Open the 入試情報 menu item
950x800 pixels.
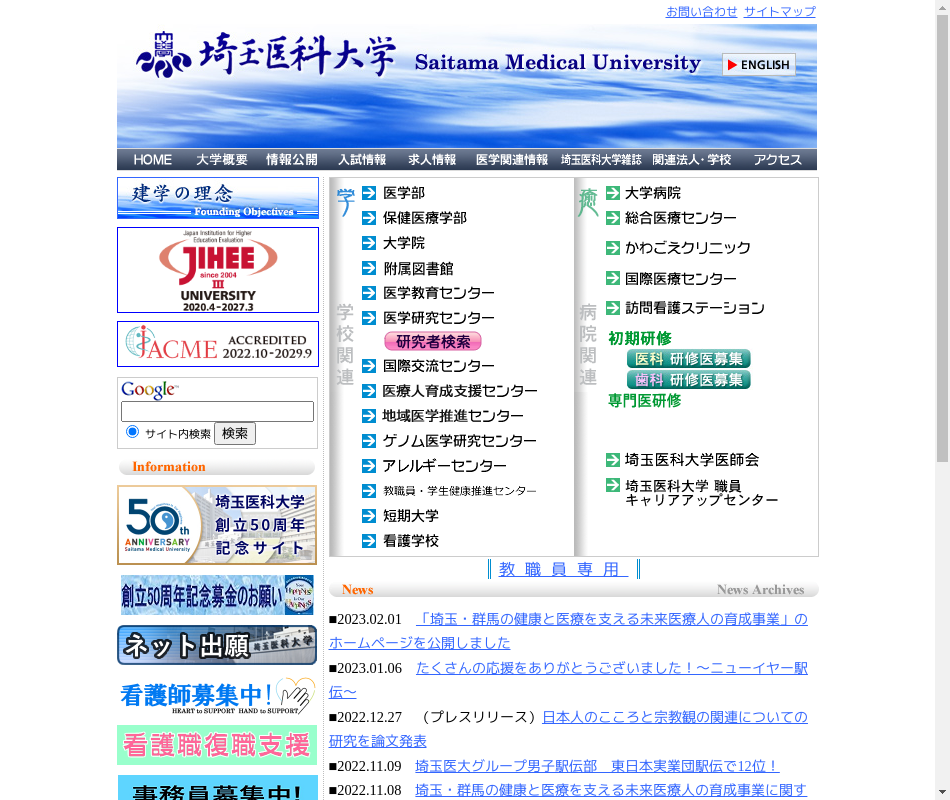pos(362,159)
